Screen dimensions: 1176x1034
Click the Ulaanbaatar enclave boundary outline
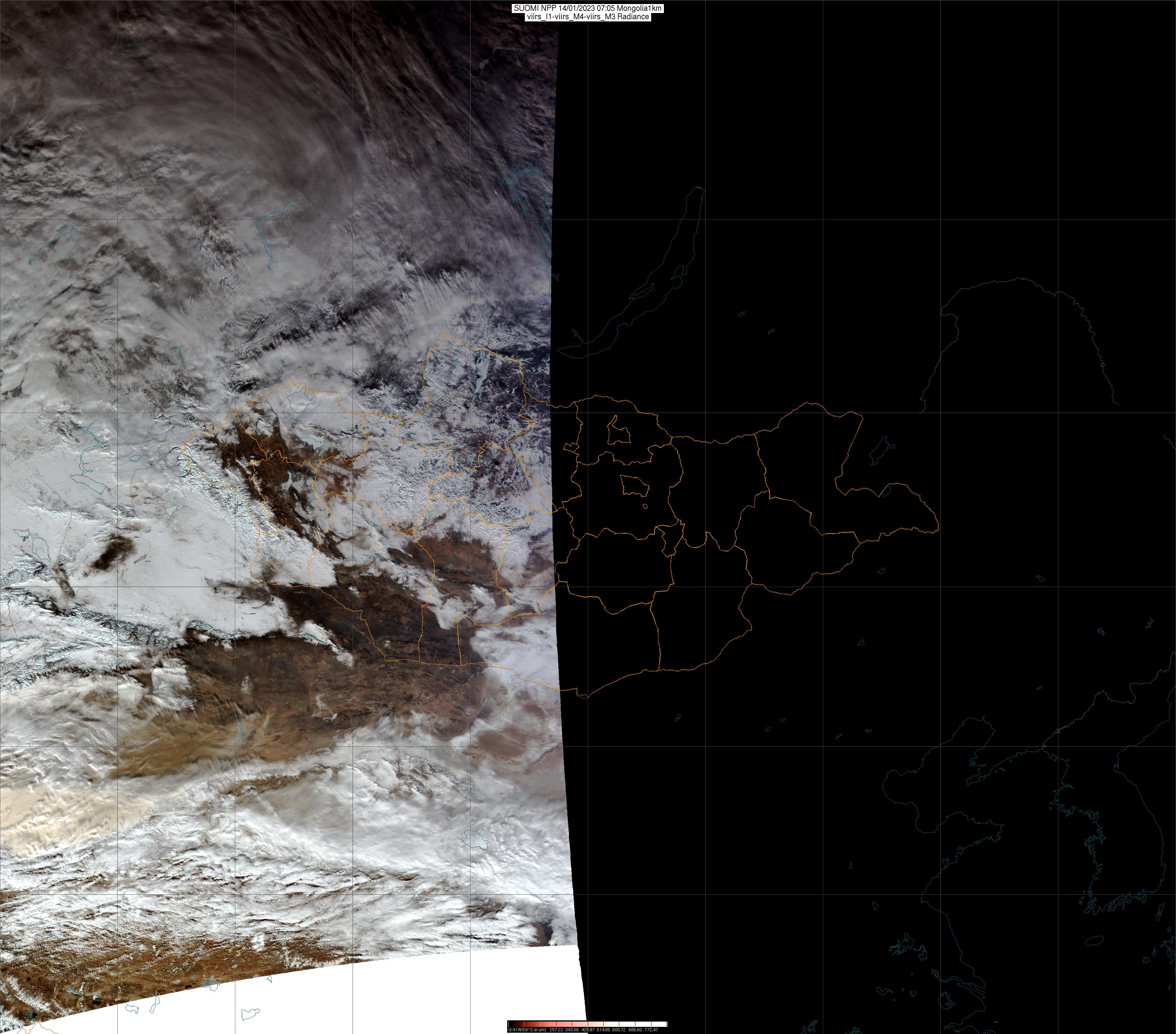pos(634,486)
